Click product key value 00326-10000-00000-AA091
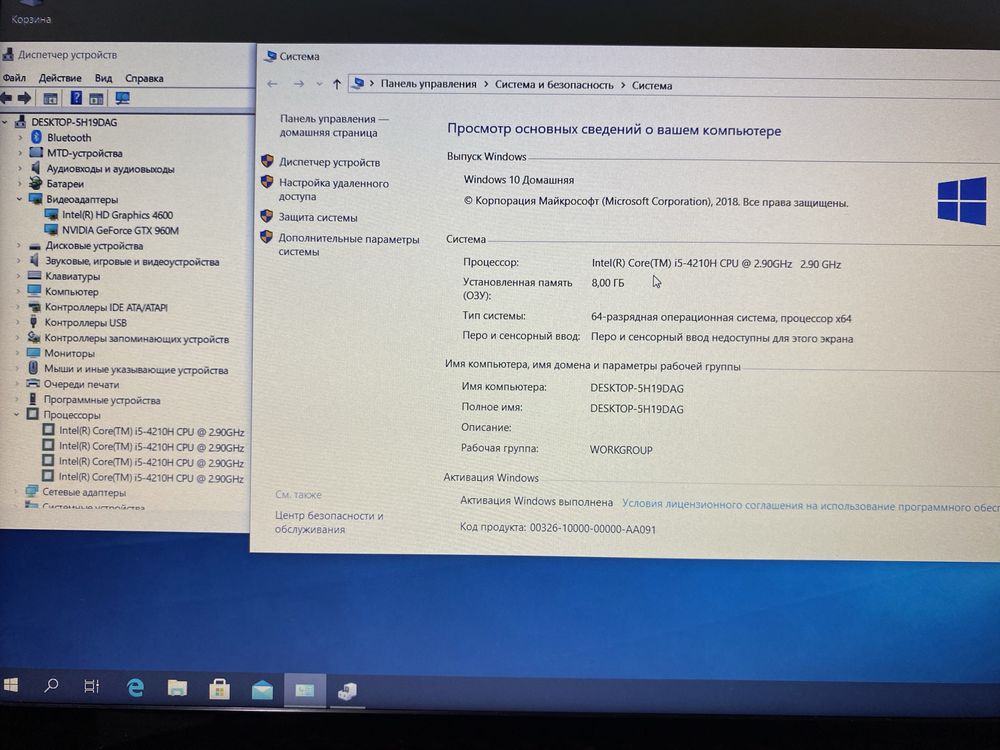The height and width of the screenshot is (750, 1000). (592, 529)
